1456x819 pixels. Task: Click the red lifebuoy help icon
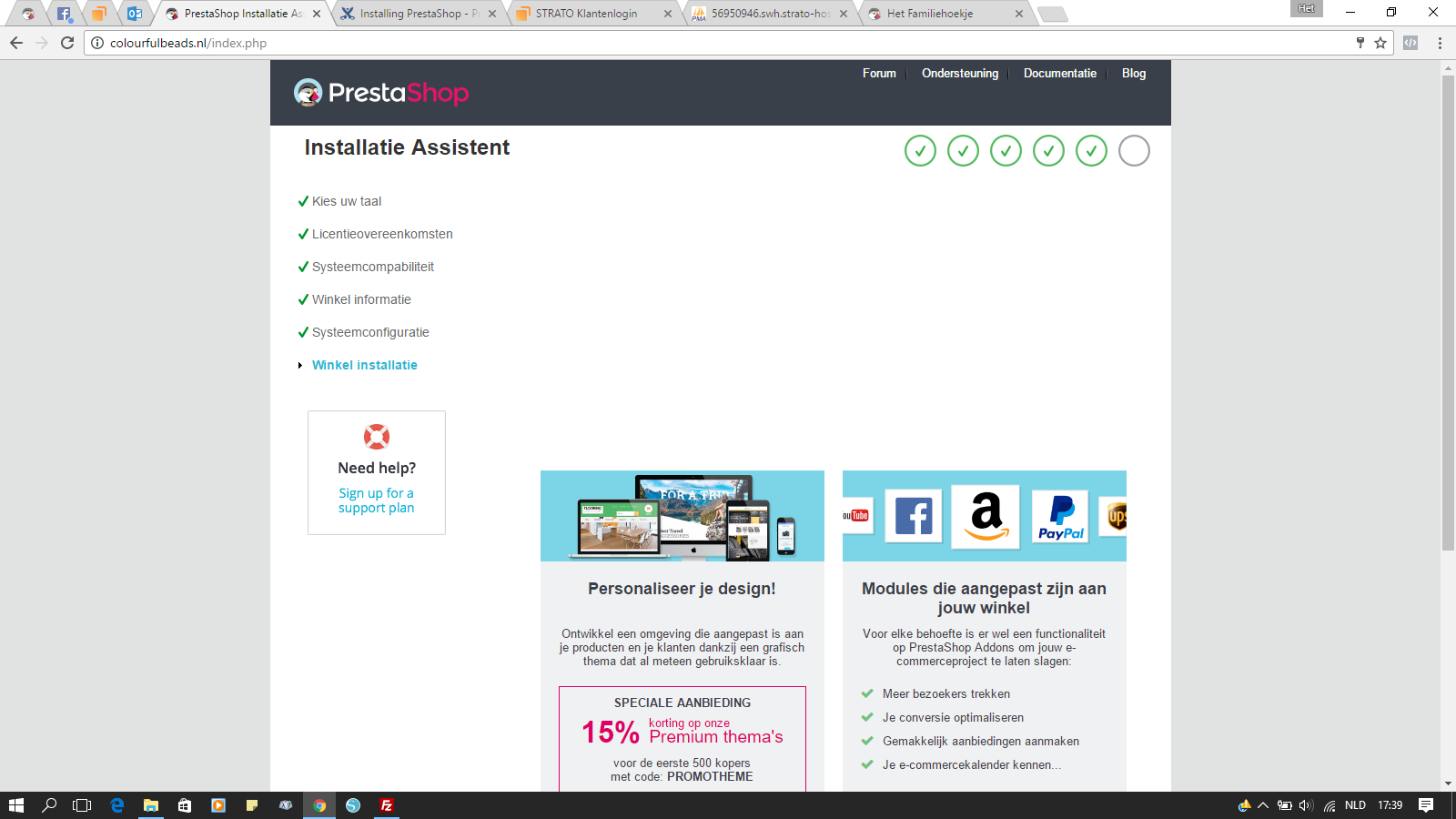click(377, 437)
